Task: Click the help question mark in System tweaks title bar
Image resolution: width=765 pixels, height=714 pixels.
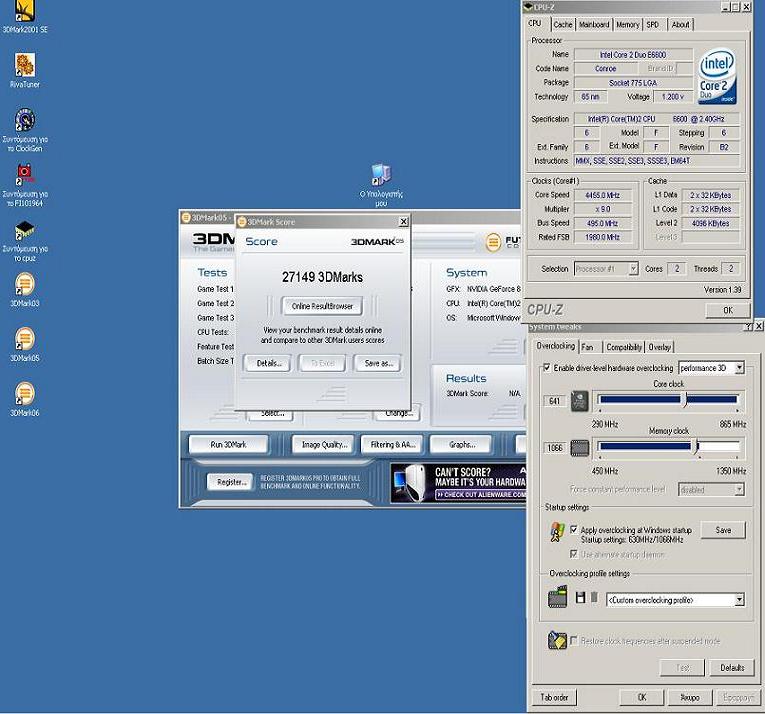Action: 749,326
